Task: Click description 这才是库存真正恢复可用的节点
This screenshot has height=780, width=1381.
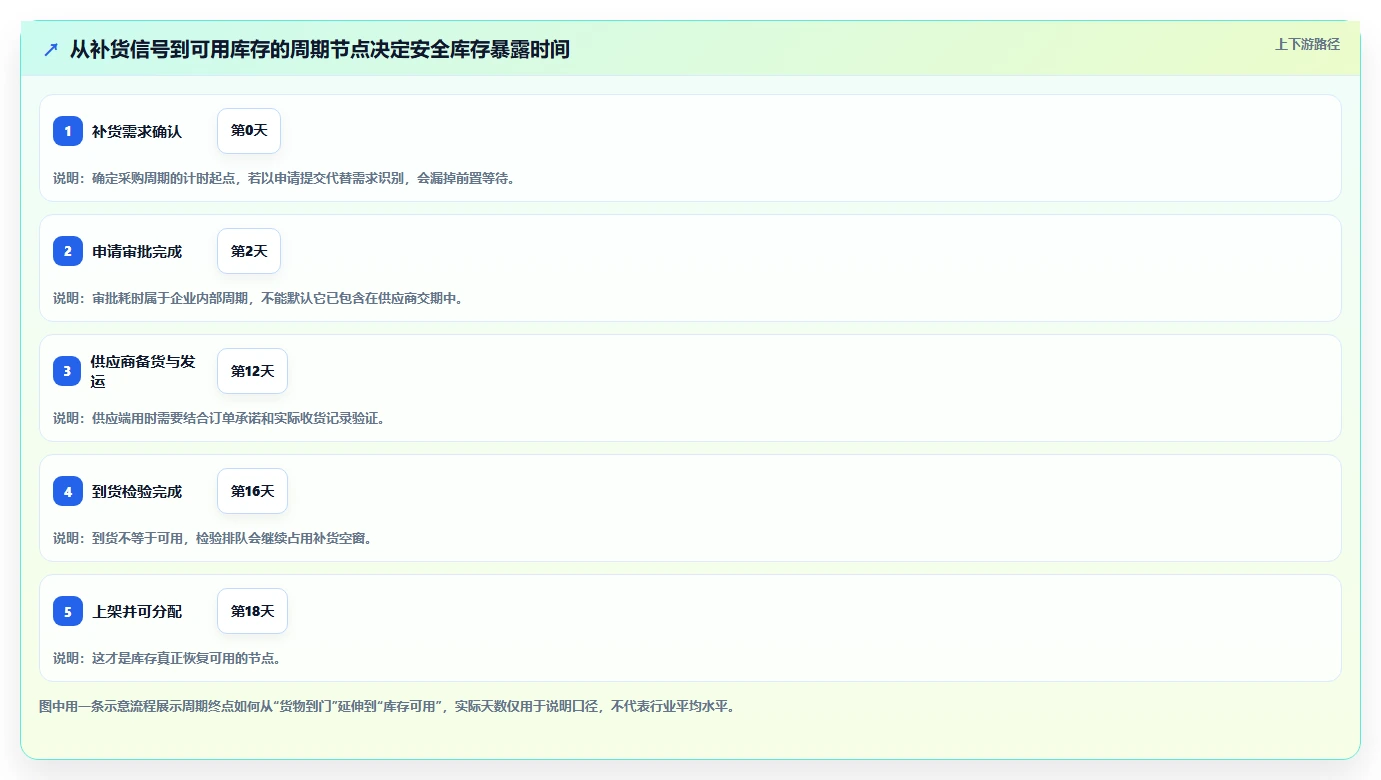Action: (167, 658)
